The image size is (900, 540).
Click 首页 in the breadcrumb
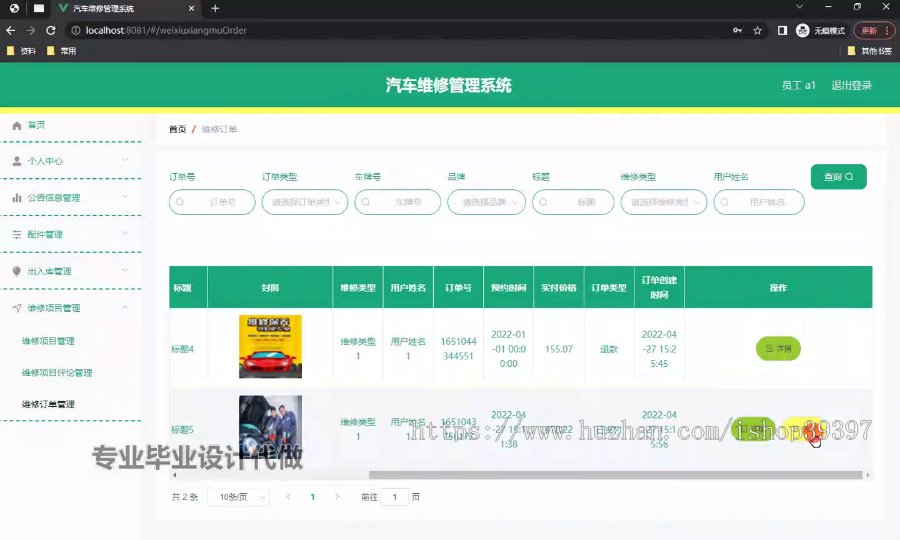point(177,129)
